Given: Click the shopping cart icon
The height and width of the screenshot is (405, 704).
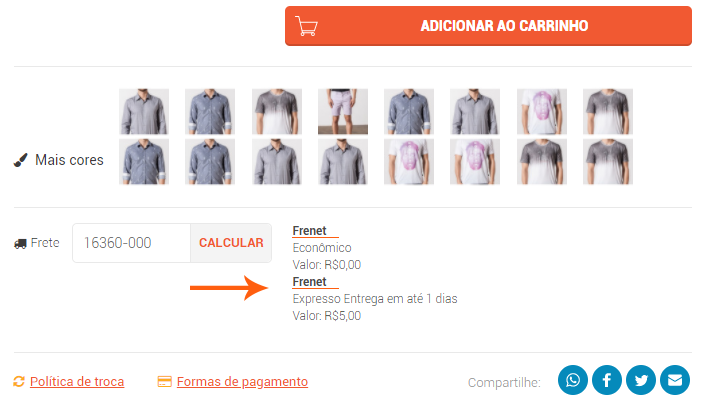Looking at the screenshot, I should tap(306, 26).
